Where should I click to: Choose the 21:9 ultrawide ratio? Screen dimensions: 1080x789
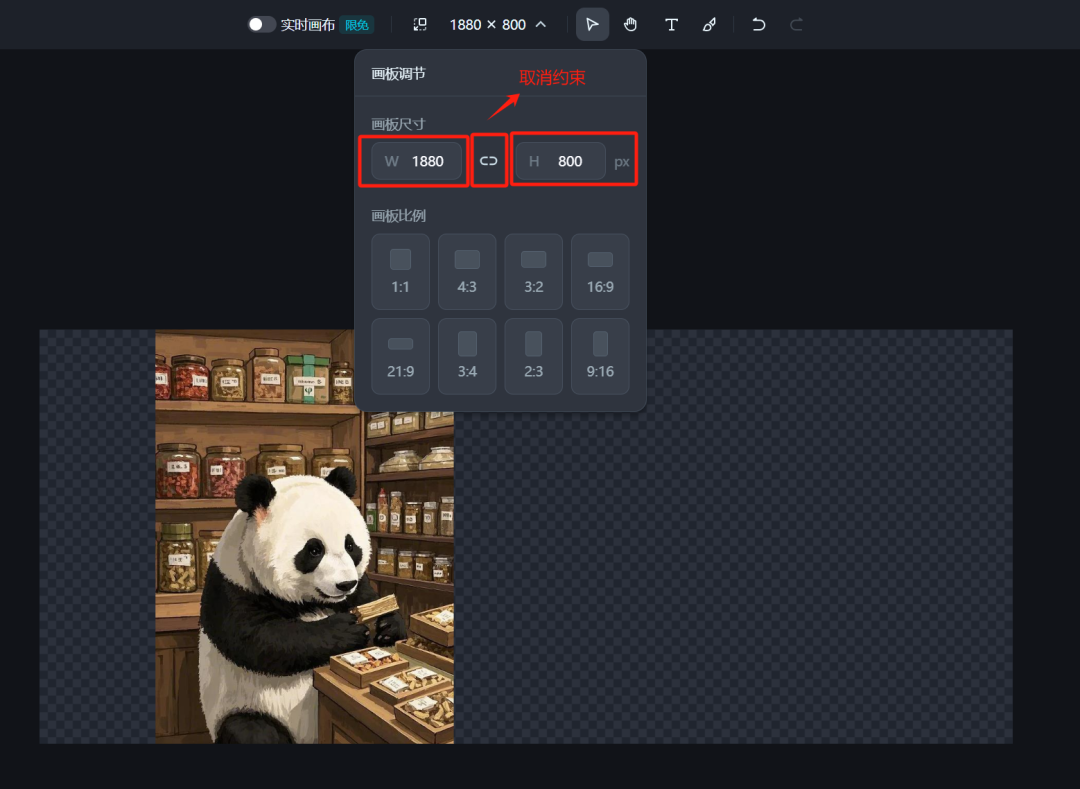point(400,356)
